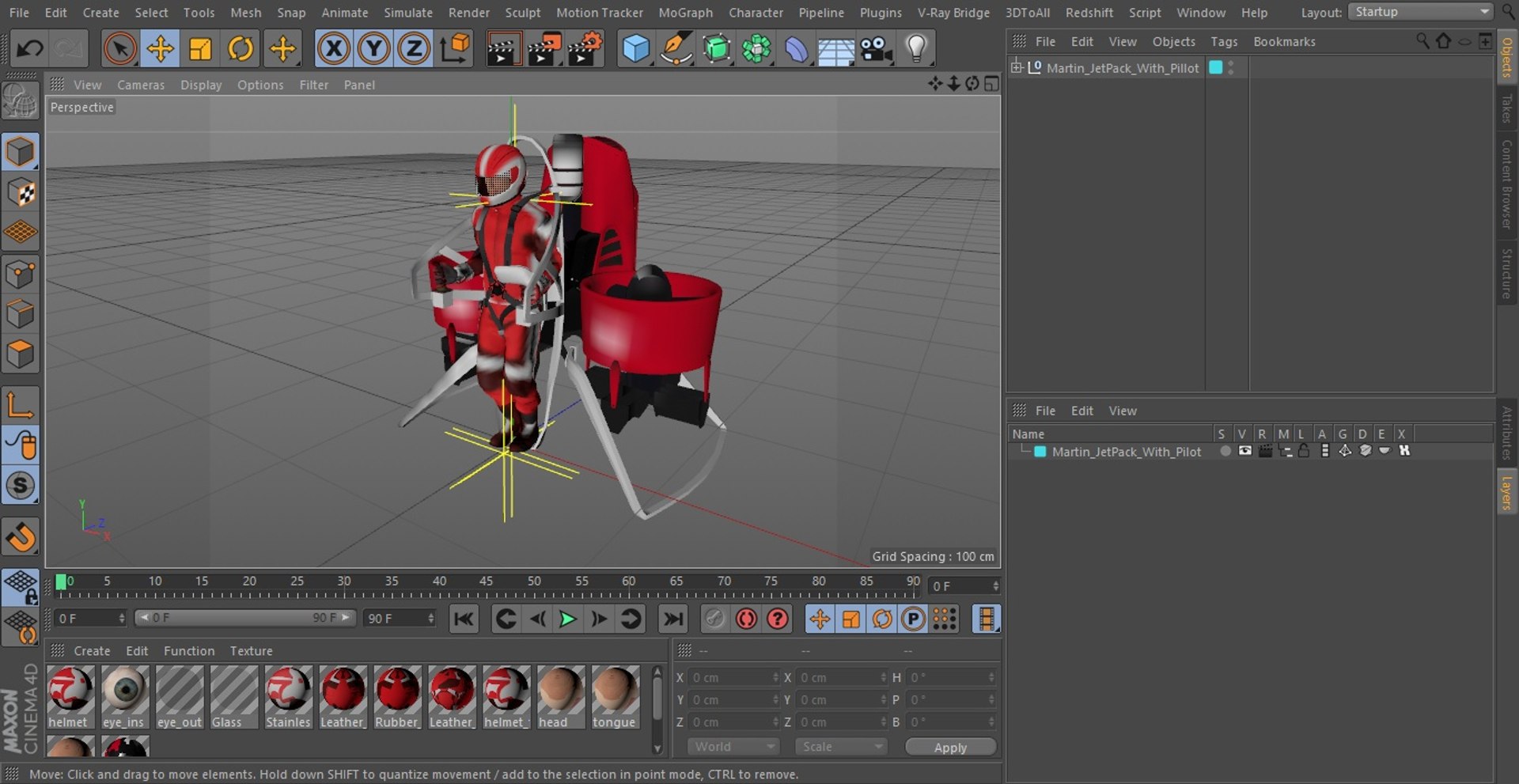Switch to Polygons mode in left sidebar
The height and width of the screenshot is (784, 1519).
pos(21,354)
